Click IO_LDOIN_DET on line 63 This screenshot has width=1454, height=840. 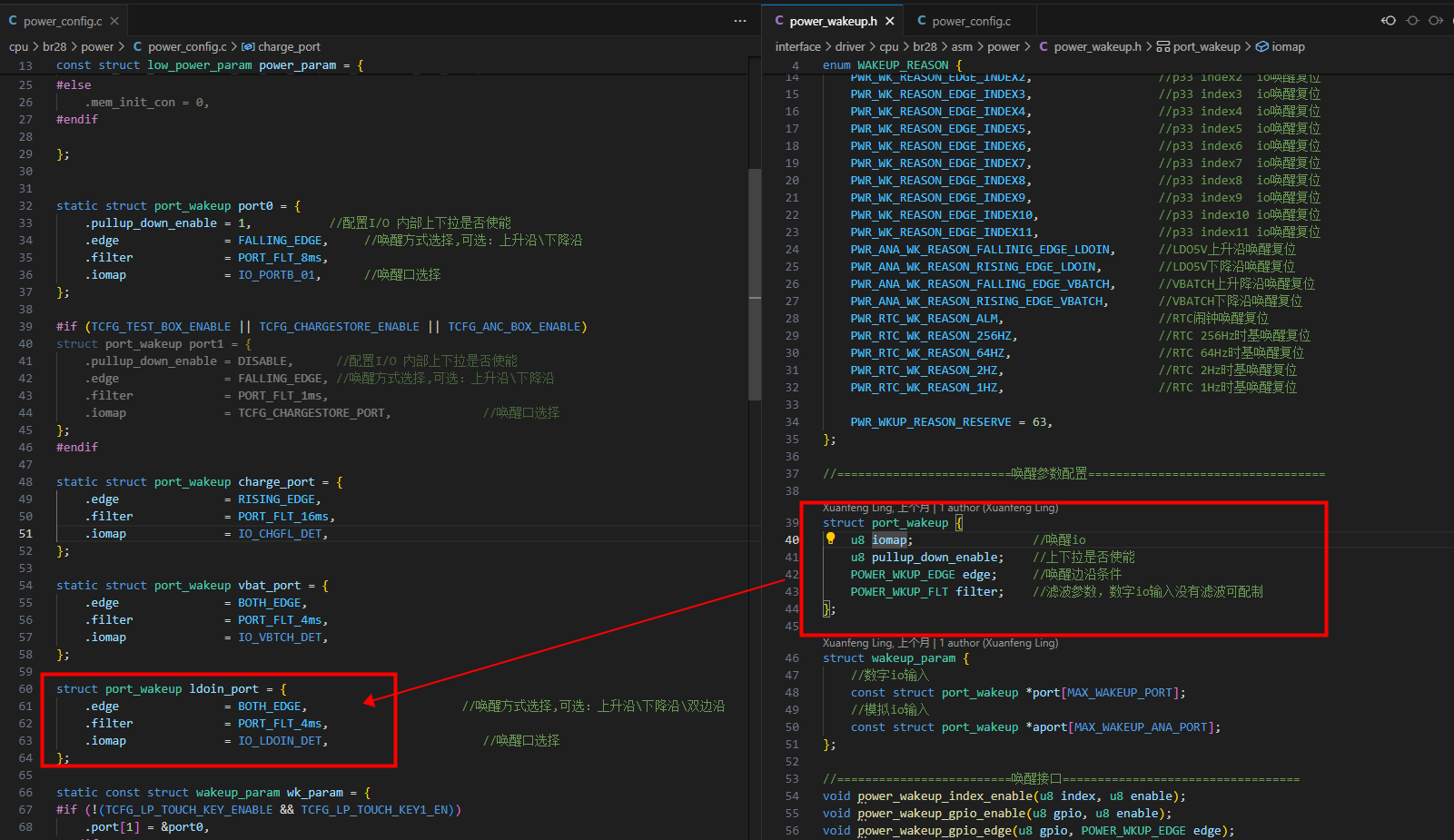(280, 741)
